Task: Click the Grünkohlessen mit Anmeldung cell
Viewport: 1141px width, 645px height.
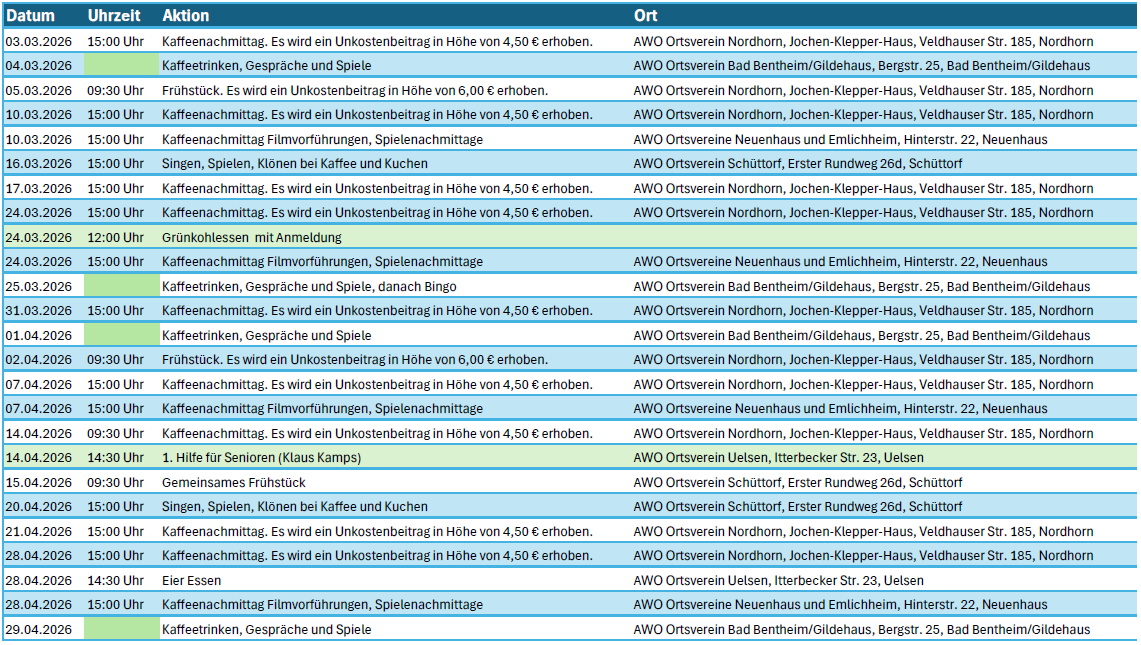Action: 252,237
